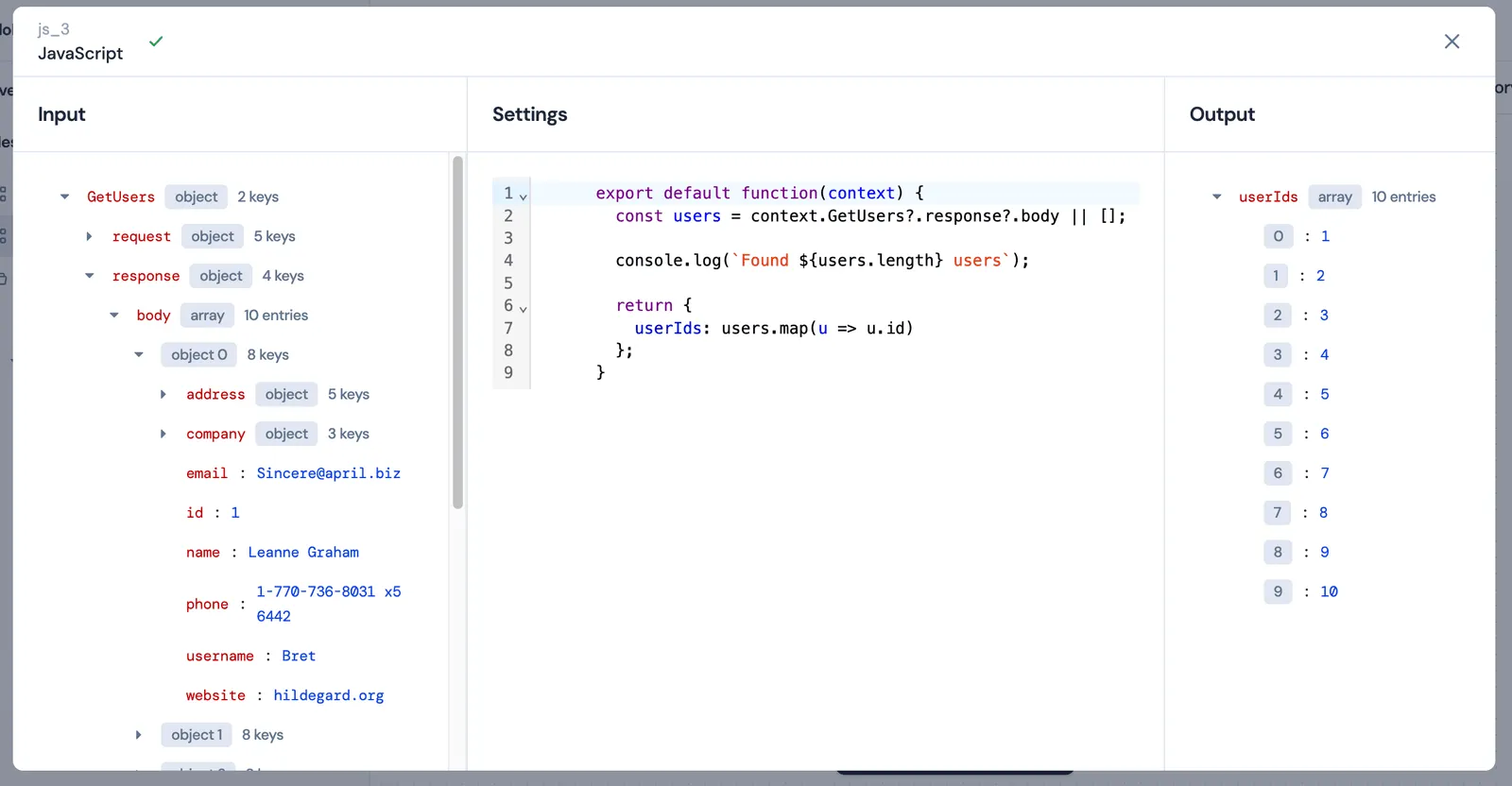The image size is (1512, 786).
Task: Click output index 0 badge
Action: pyautogui.click(x=1278, y=236)
